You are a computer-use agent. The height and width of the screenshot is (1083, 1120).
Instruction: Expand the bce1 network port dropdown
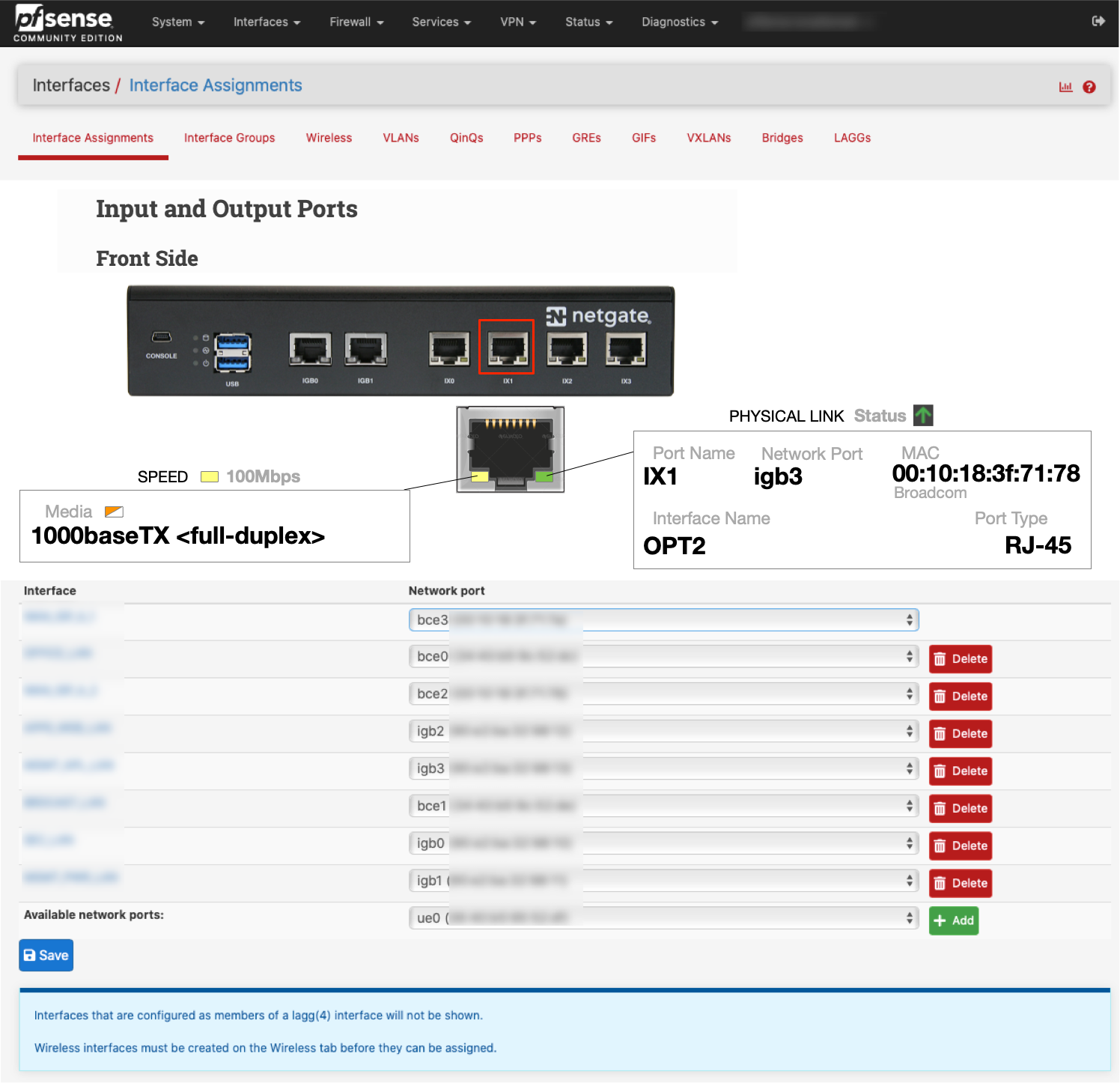click(x=664, y=807)
